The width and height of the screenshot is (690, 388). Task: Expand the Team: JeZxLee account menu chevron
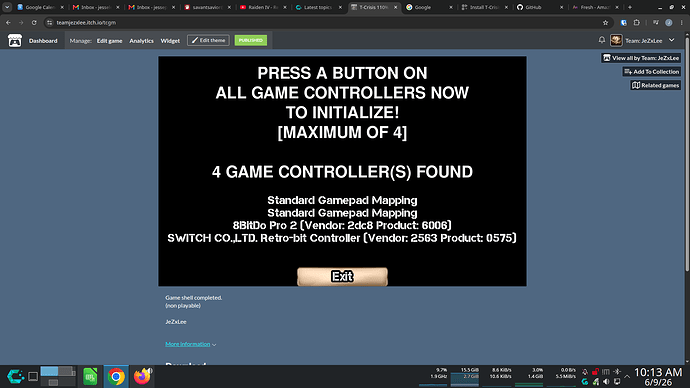(x=672, y=40)
